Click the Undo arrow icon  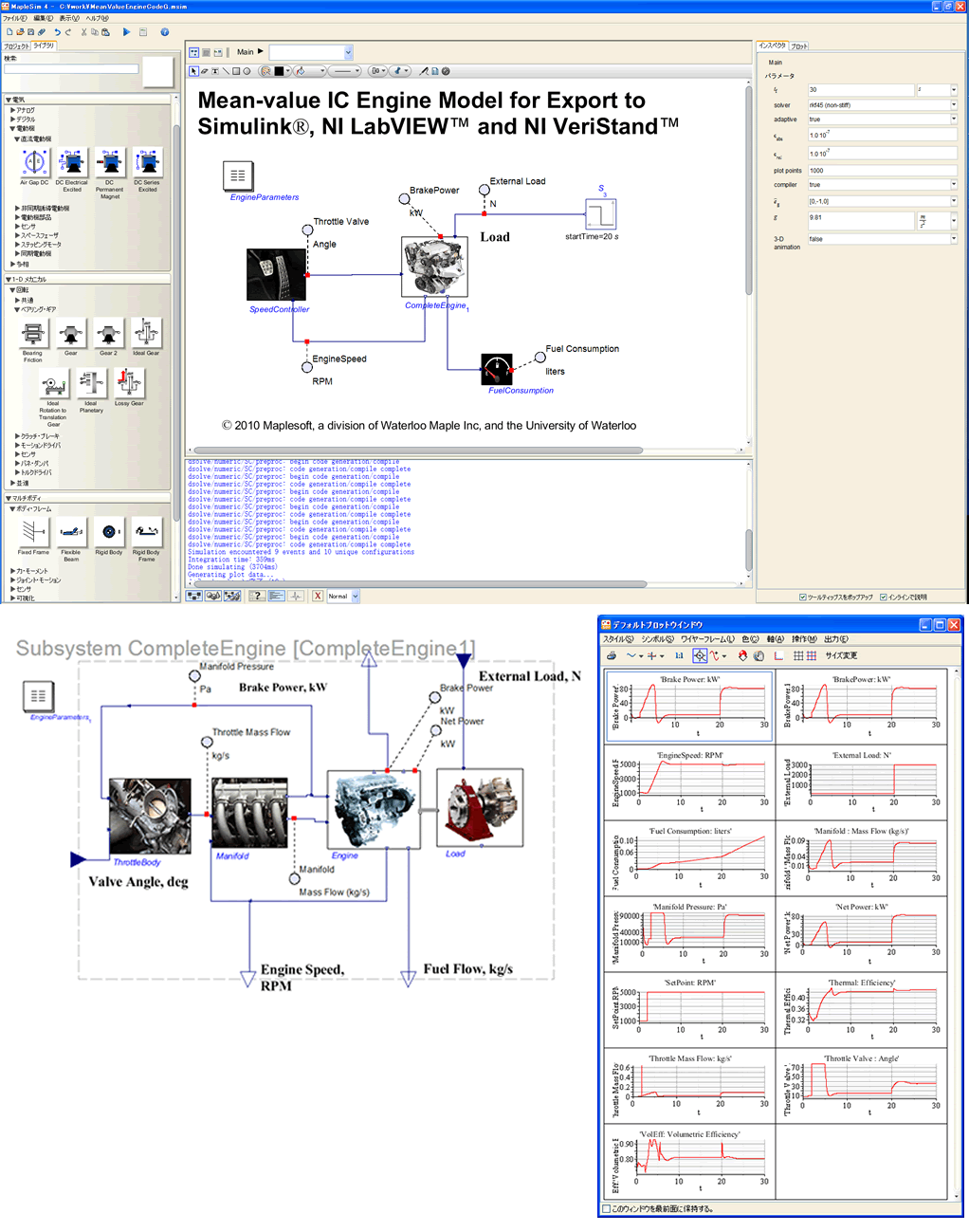click(x=57, y=32)
